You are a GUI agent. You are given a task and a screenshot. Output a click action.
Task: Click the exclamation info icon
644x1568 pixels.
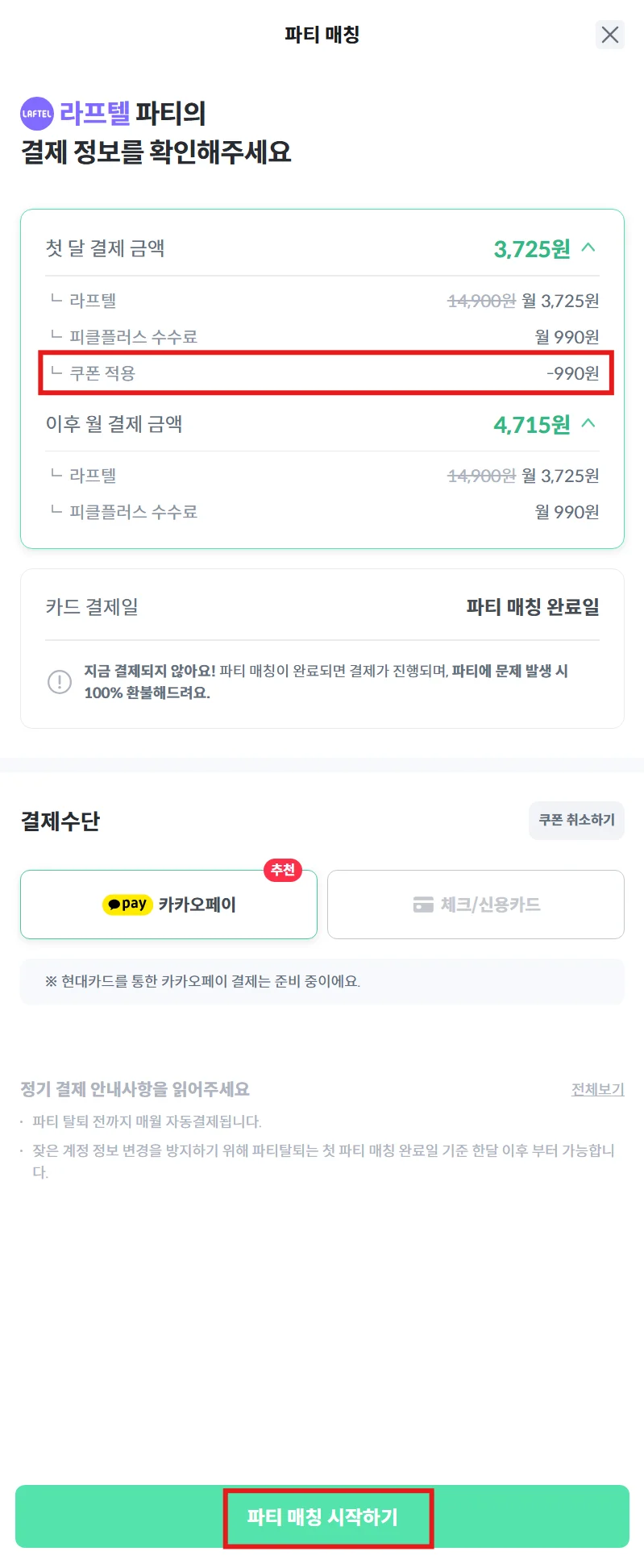[x=60, y=682]
